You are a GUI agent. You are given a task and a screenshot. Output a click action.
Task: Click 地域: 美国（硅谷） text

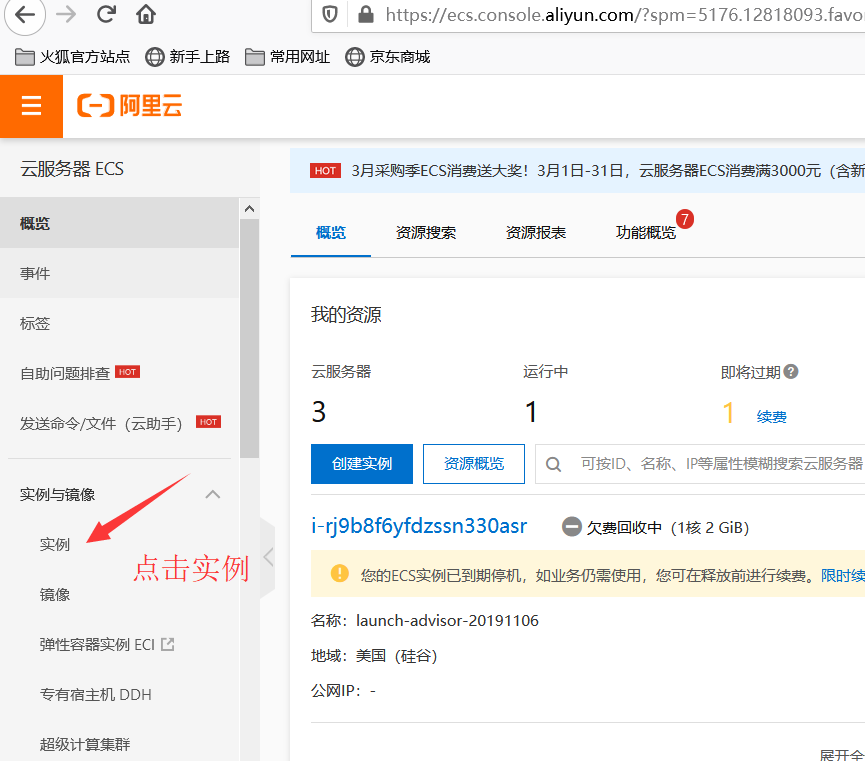pos(374,656)
